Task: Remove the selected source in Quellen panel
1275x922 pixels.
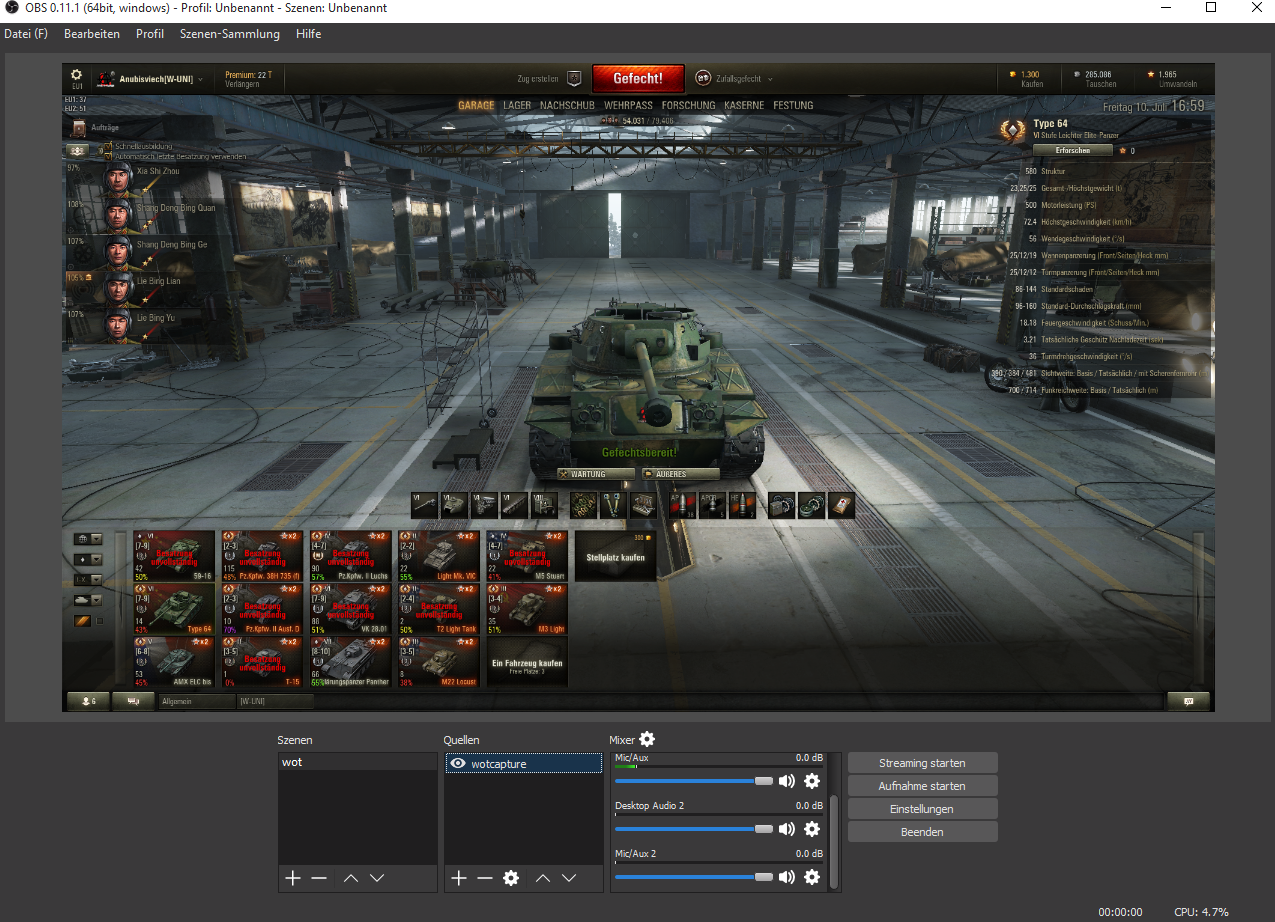Action: pos(485,878)
